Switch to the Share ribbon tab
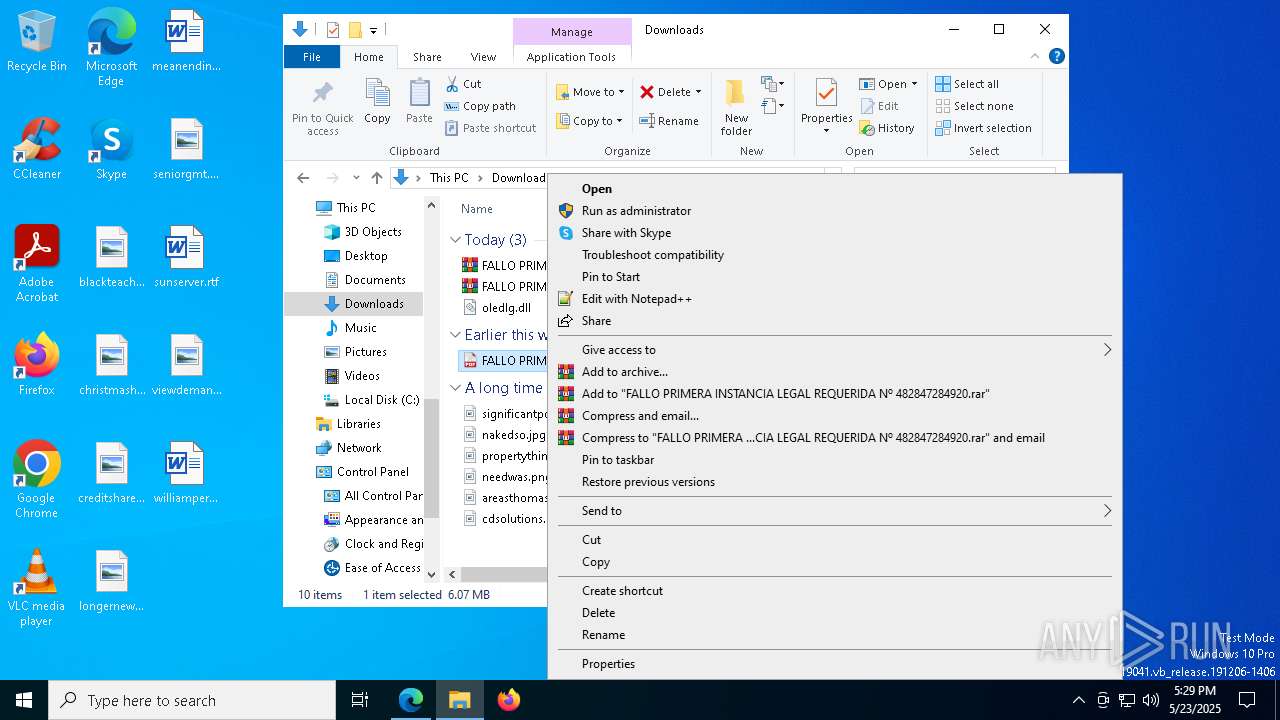 [427, 57]
